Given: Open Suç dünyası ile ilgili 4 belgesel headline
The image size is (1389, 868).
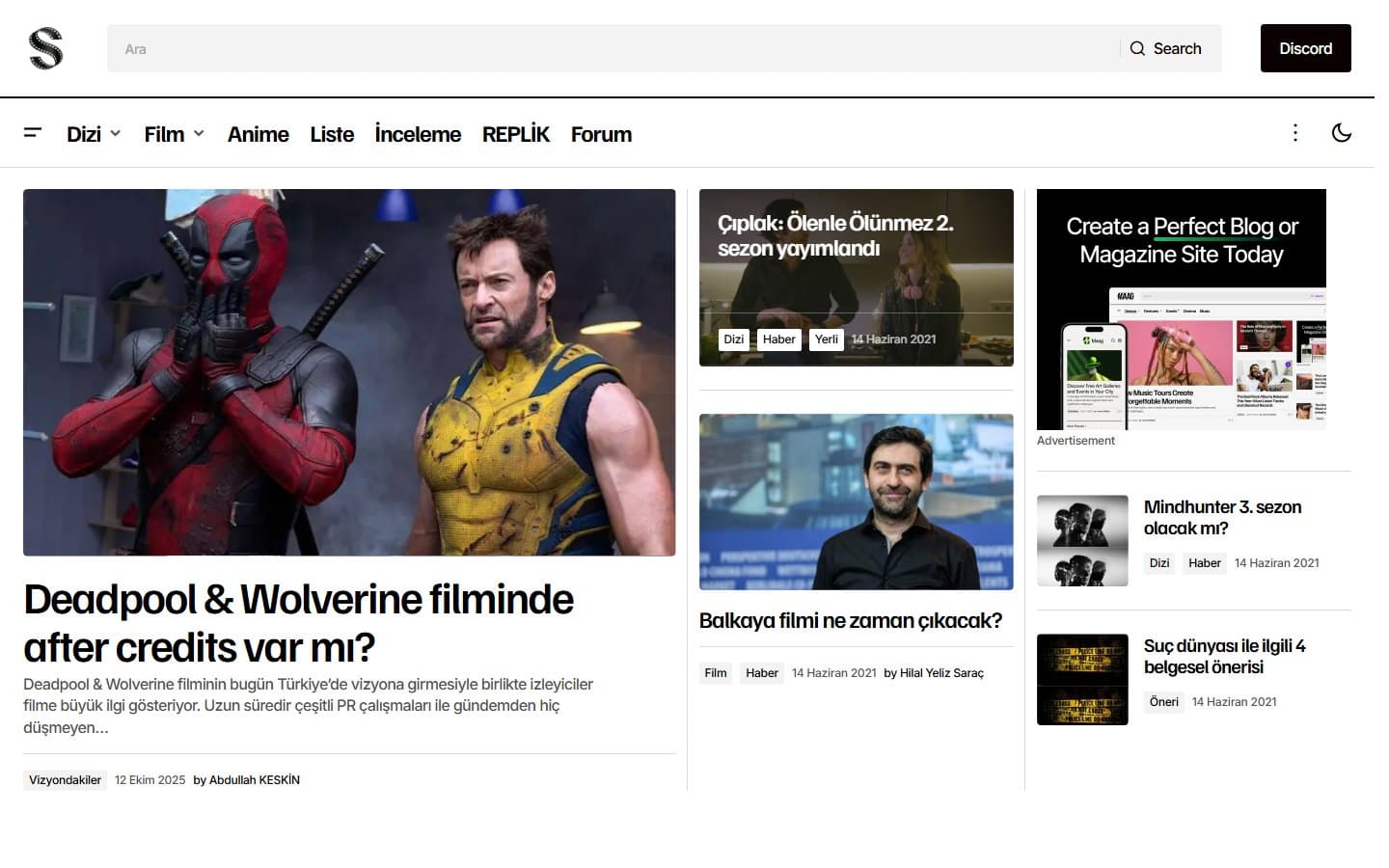Looking at the screenshot, I should click(x=1225, y=656).
